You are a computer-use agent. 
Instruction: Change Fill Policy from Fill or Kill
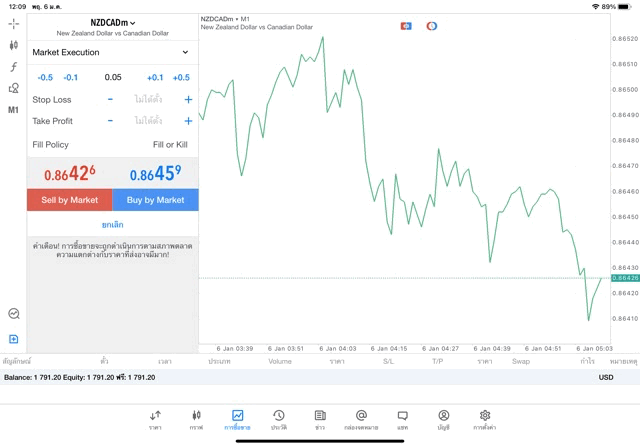pyautogui.click(x=170, y=145)
